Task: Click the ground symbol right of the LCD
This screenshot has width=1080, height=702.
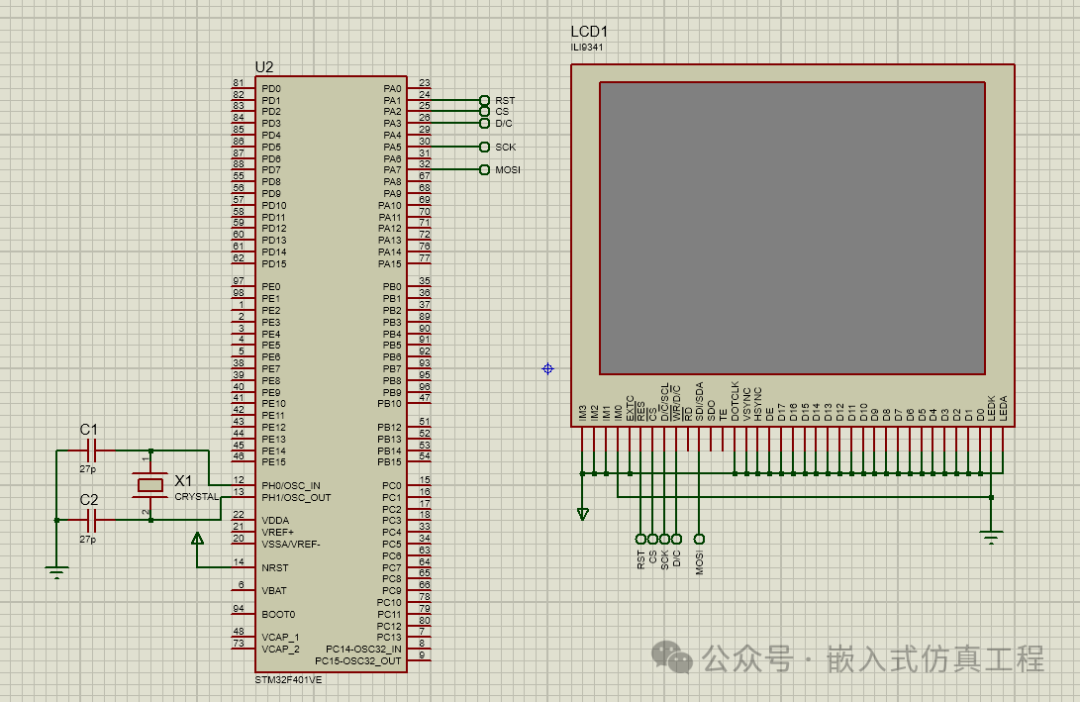Action: coord(990,536)
